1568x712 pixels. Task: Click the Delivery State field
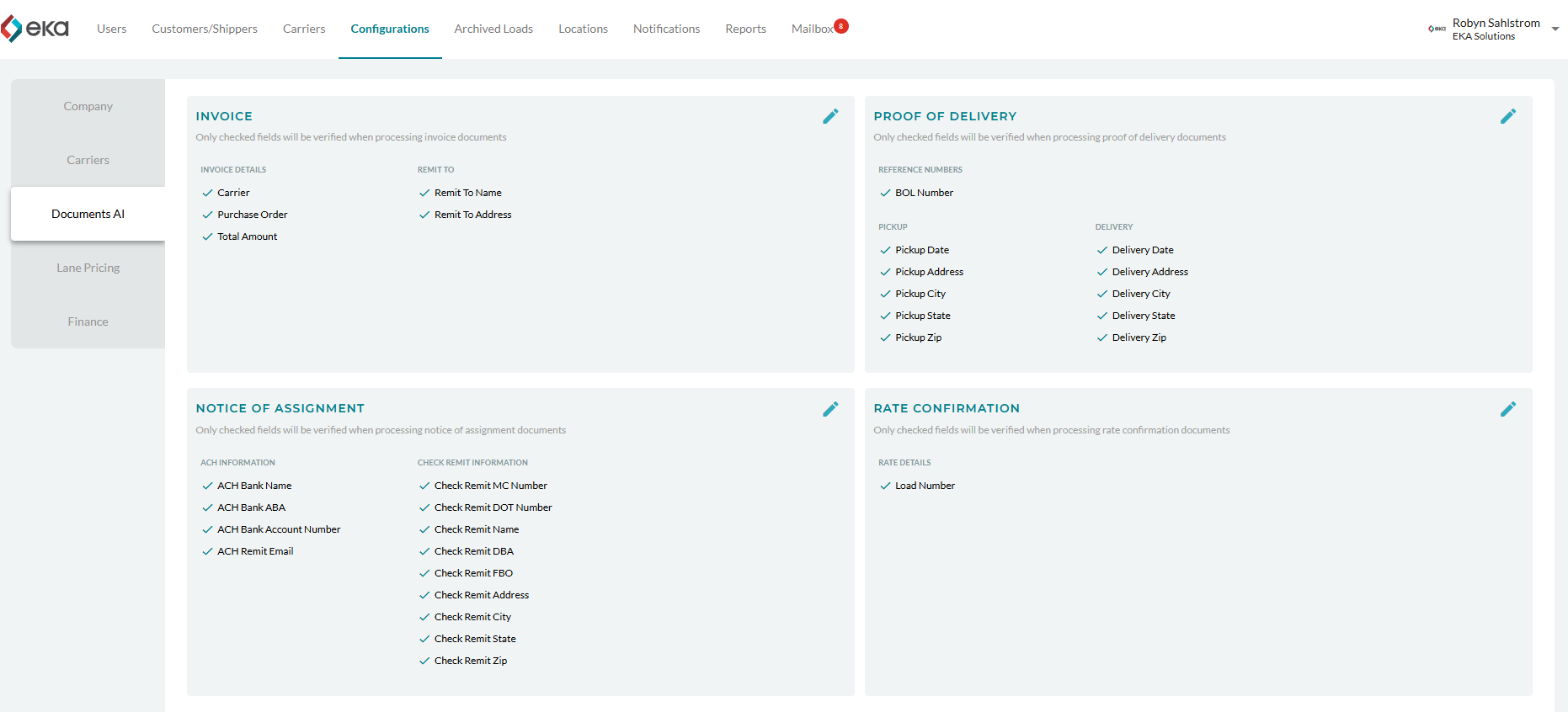tap(1135, 316)
